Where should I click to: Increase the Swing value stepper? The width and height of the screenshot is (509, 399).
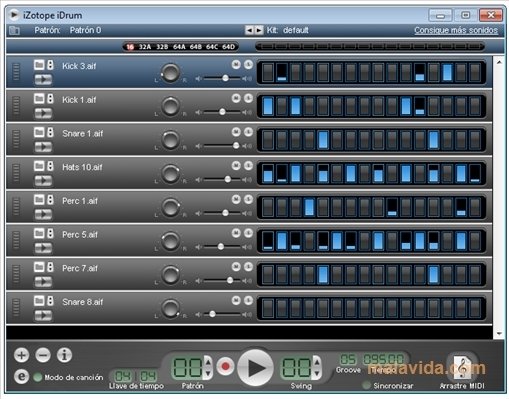(317, 362)
